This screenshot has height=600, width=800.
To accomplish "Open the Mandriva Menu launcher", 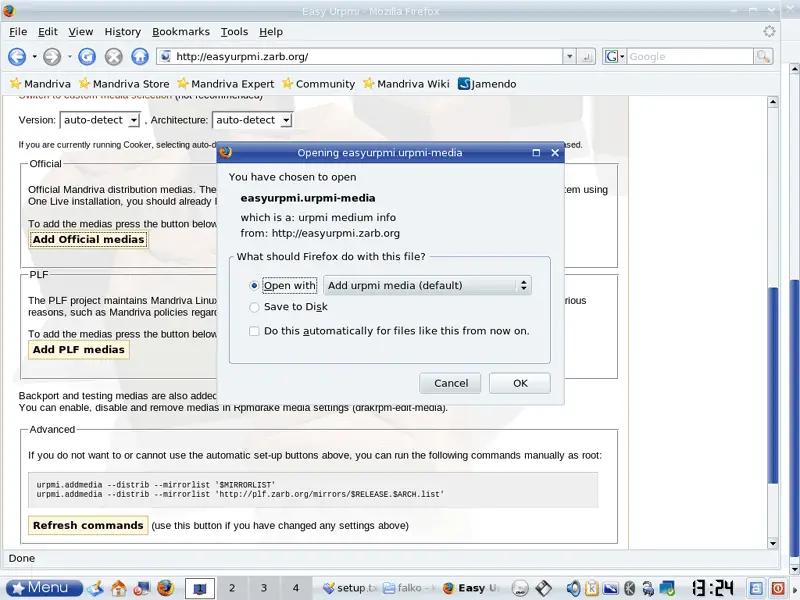I will pos(44,588).
